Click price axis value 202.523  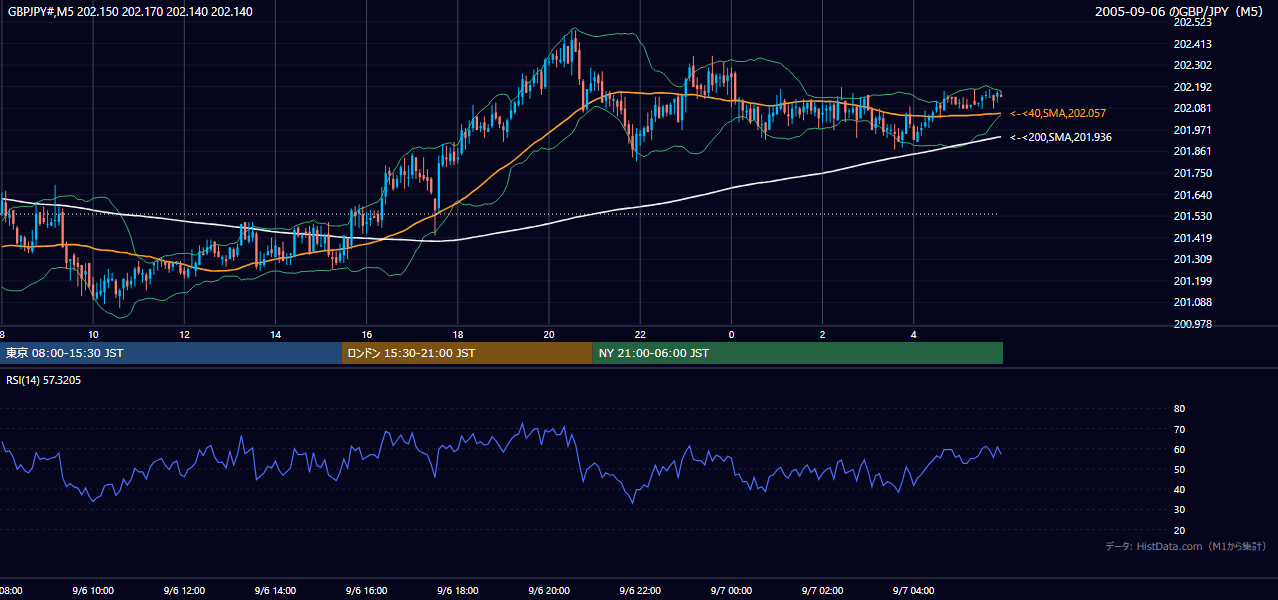[x=1193, y=22]
